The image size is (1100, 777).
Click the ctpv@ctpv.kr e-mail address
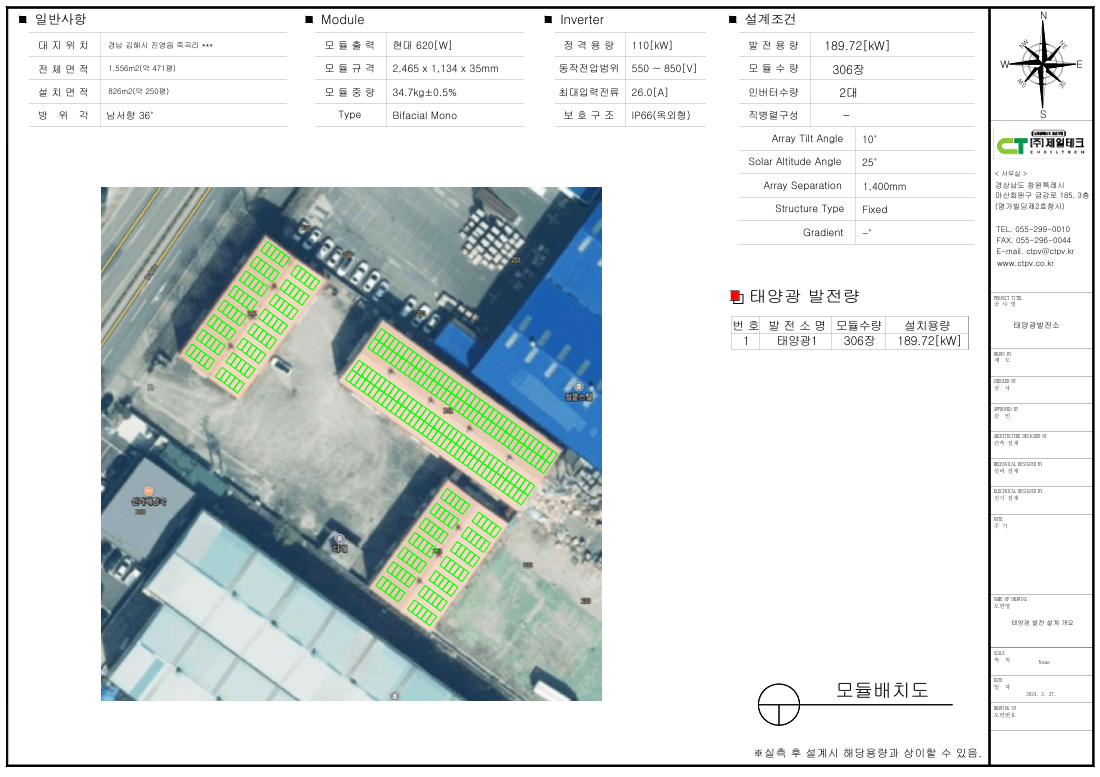(1034, 252)
